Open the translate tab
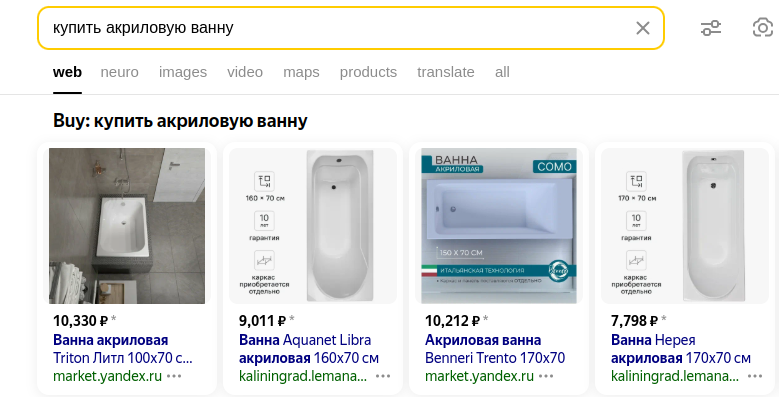The width and height of the screenshot is (779, 397). pyautogui.click(x=446, y=73)
